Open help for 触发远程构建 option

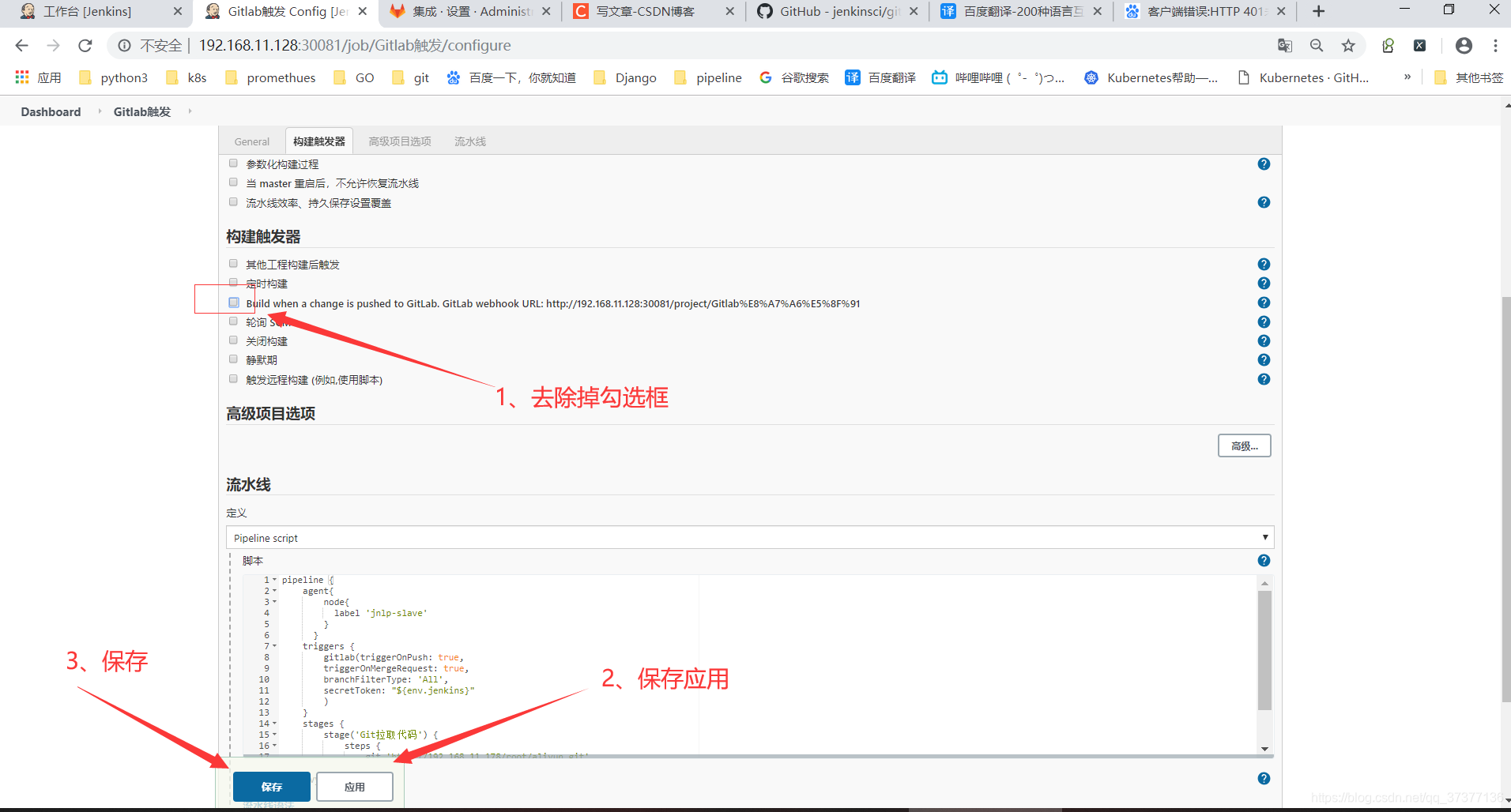tap(1264, 379)
